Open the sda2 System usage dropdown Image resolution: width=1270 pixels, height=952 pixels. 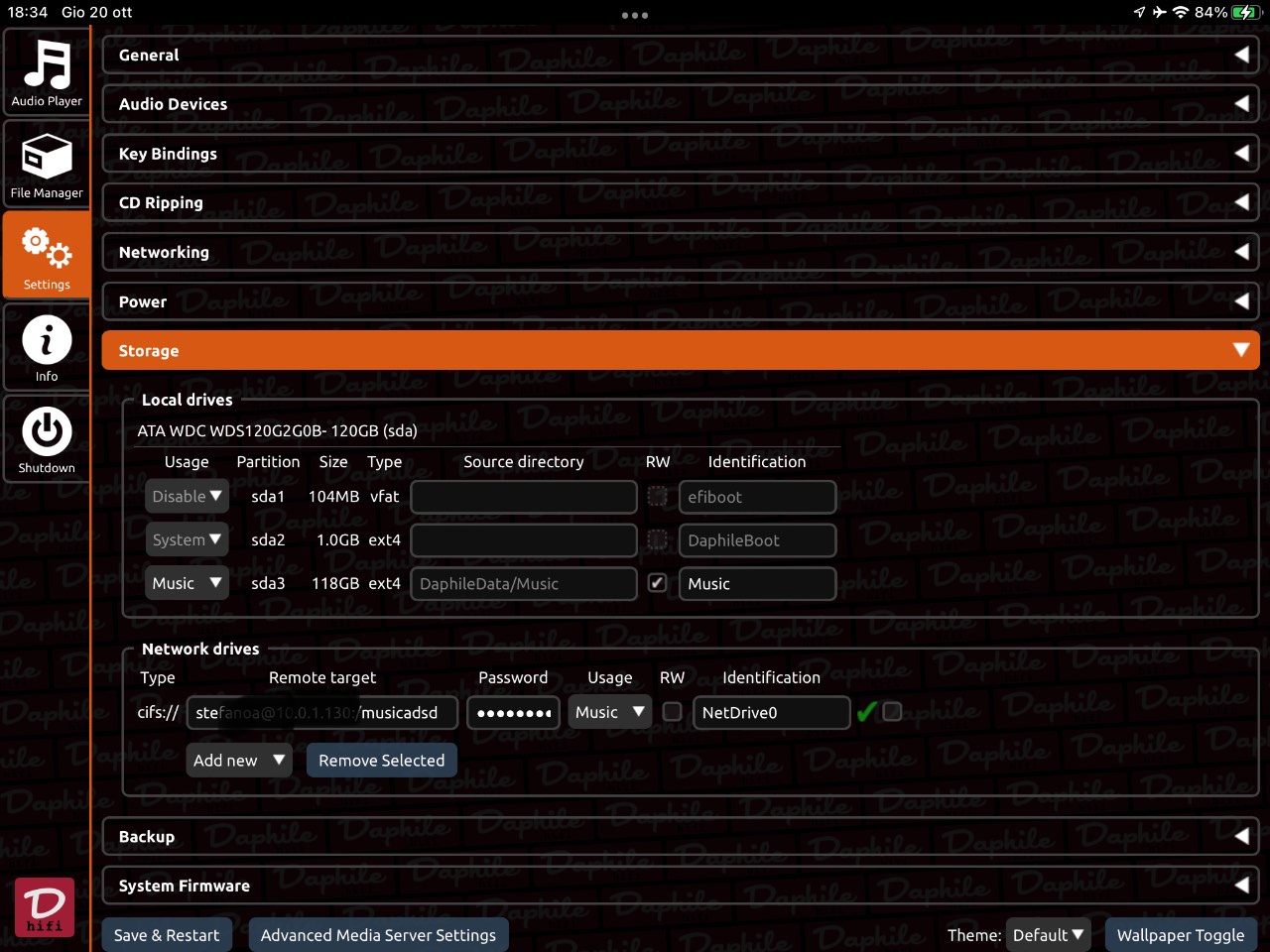tap(187, 539)
